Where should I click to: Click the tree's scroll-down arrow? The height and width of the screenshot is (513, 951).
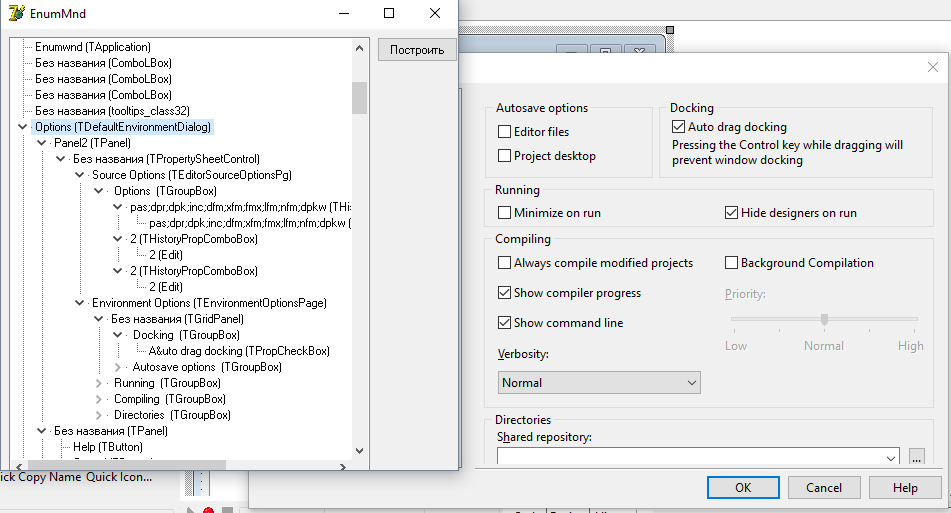[x=360, y=451]
